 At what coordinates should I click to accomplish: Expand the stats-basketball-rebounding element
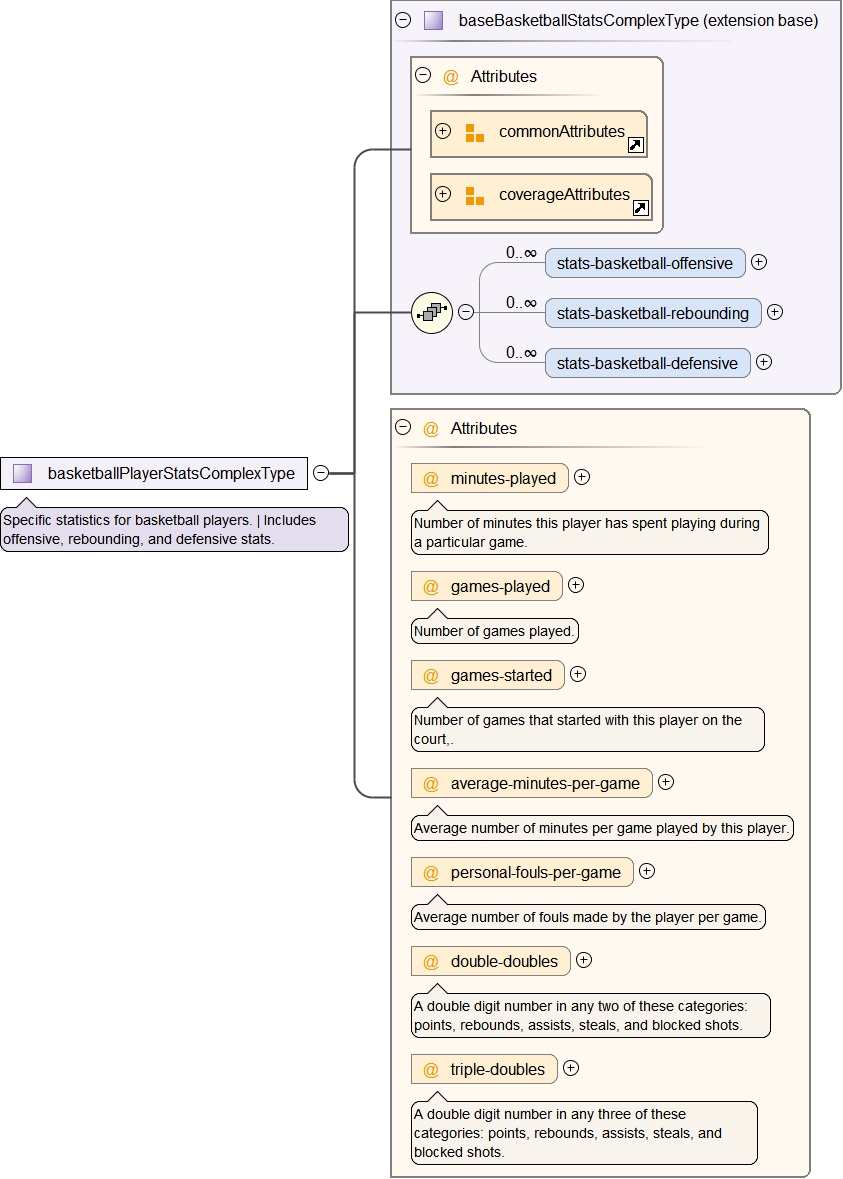(775, 312)
